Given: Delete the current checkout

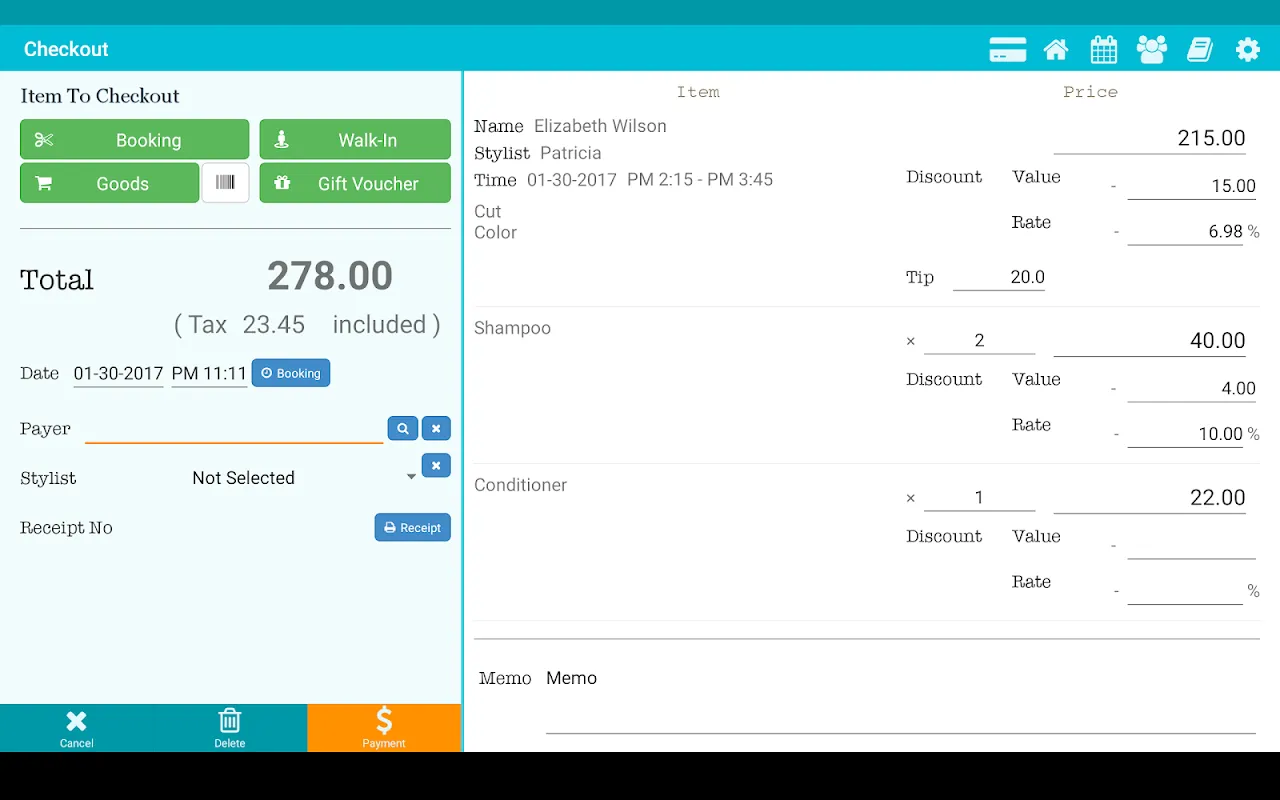Looking at the screenshot, I should 230,727.
